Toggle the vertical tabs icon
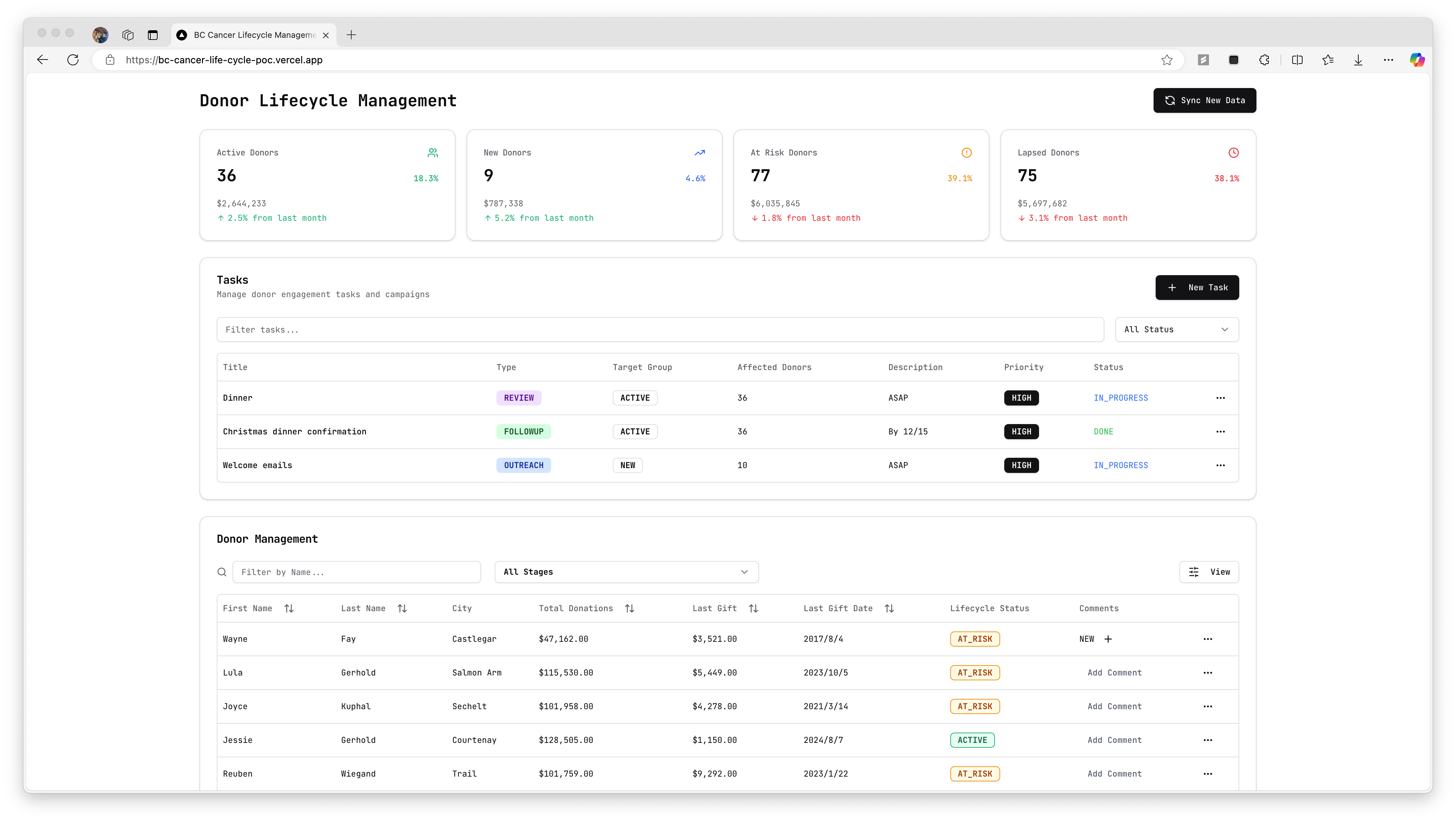Image resolution: width=1456 pixels, height=822 pixels. (153, 35)
